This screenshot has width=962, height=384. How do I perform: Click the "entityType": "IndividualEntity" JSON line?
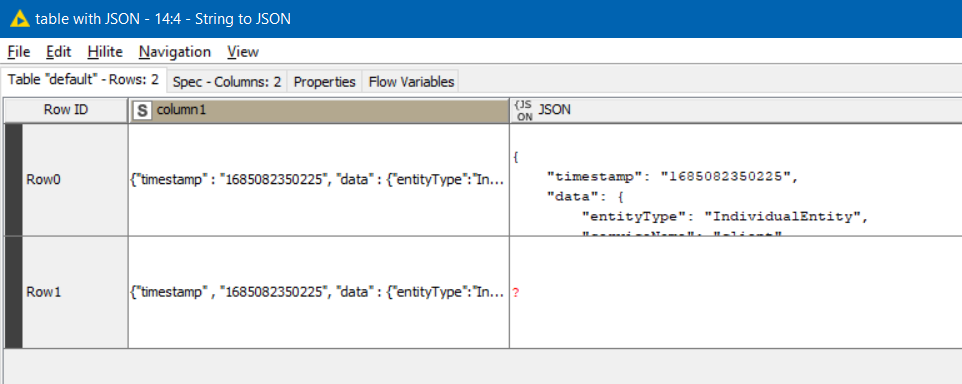coord(725,217)
